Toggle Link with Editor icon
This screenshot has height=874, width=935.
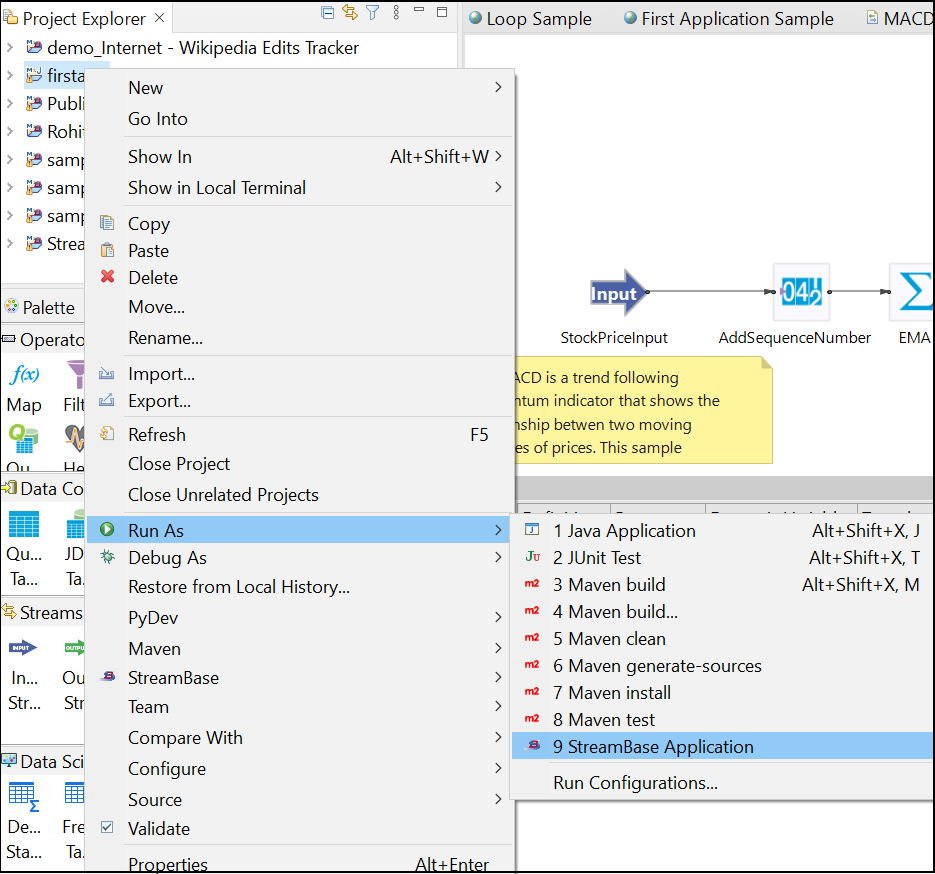(350, 13)
